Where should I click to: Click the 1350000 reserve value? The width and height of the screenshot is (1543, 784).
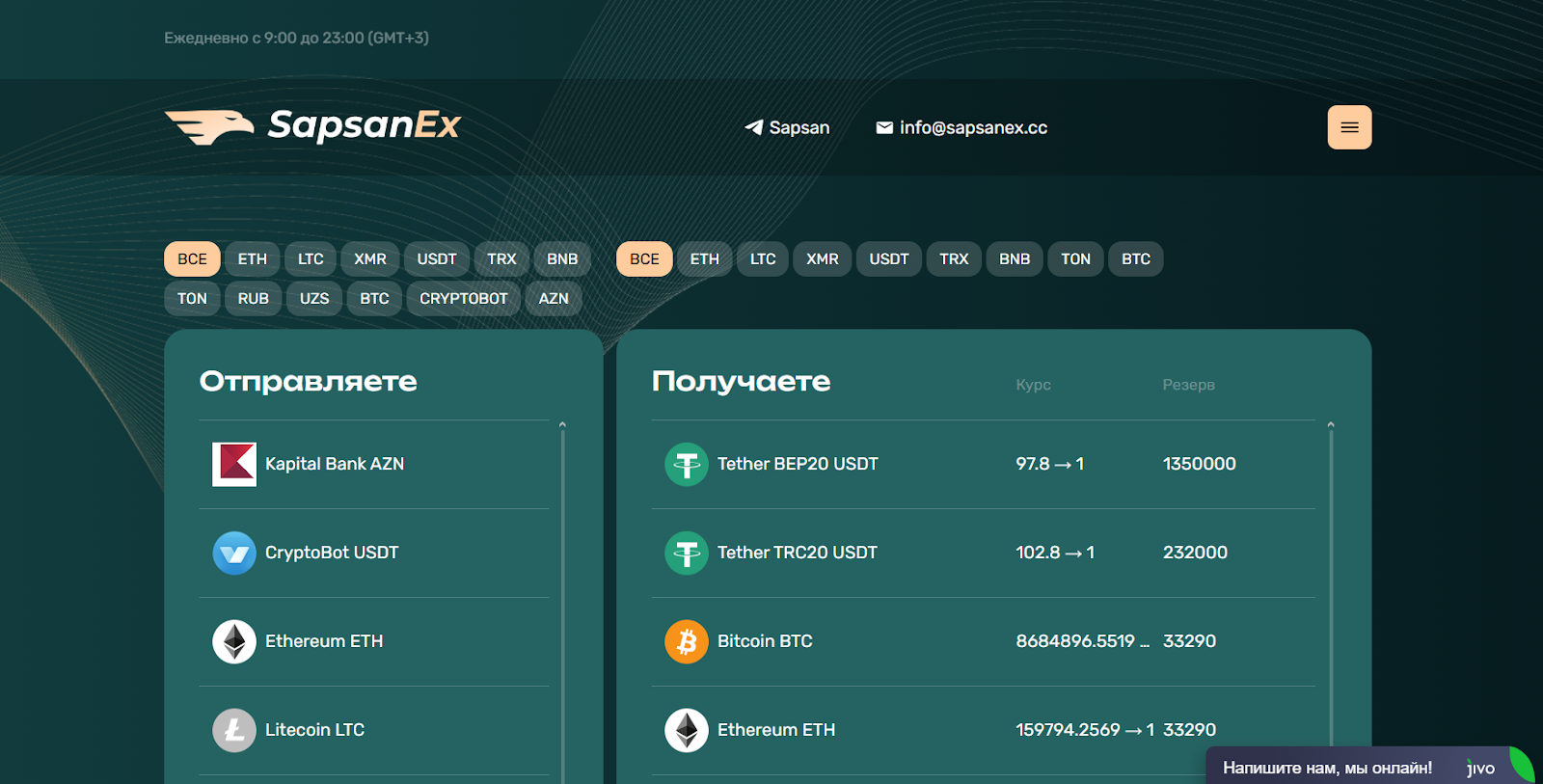(x=1200, y=464)
